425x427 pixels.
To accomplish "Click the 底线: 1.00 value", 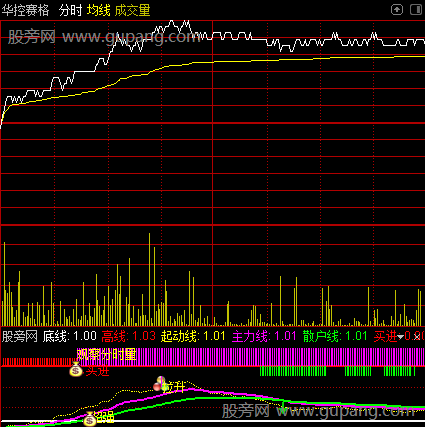I will (x=70, y=336).
